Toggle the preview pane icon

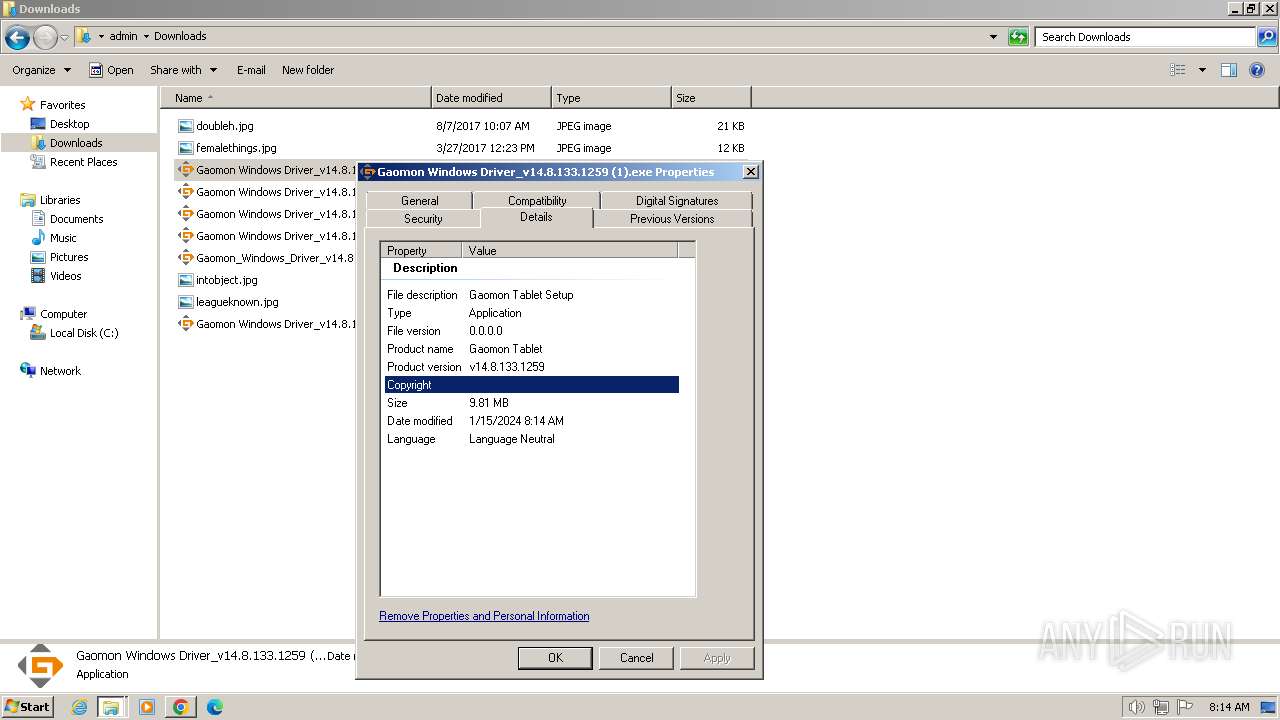[x=1229, y=70]
